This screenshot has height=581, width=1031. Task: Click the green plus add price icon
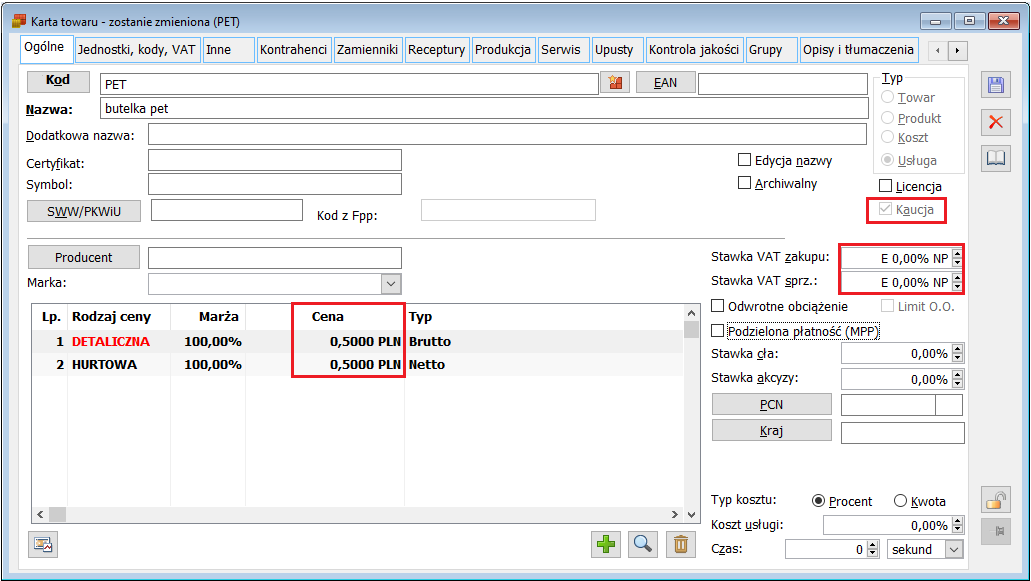(x=606, y=544)
